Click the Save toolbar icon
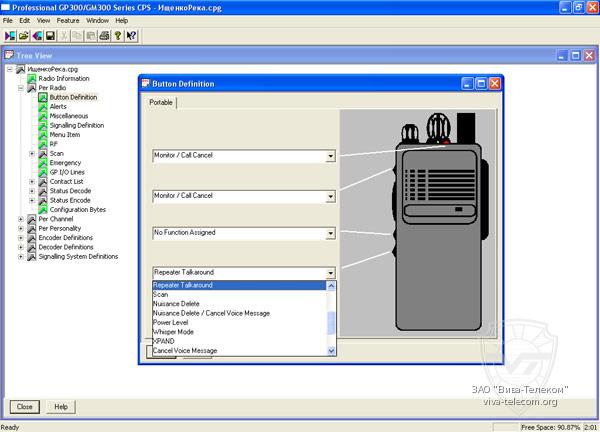Screen dimensions: 600x432 (50, 35)
